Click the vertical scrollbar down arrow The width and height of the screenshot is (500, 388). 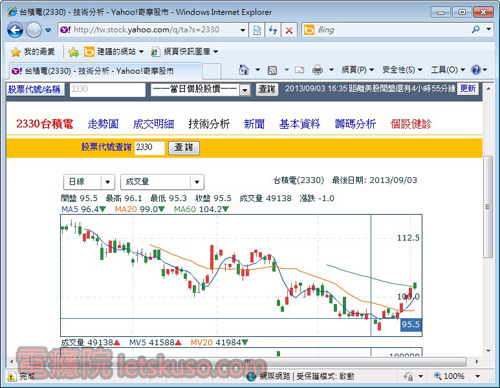tap(488, 351)
